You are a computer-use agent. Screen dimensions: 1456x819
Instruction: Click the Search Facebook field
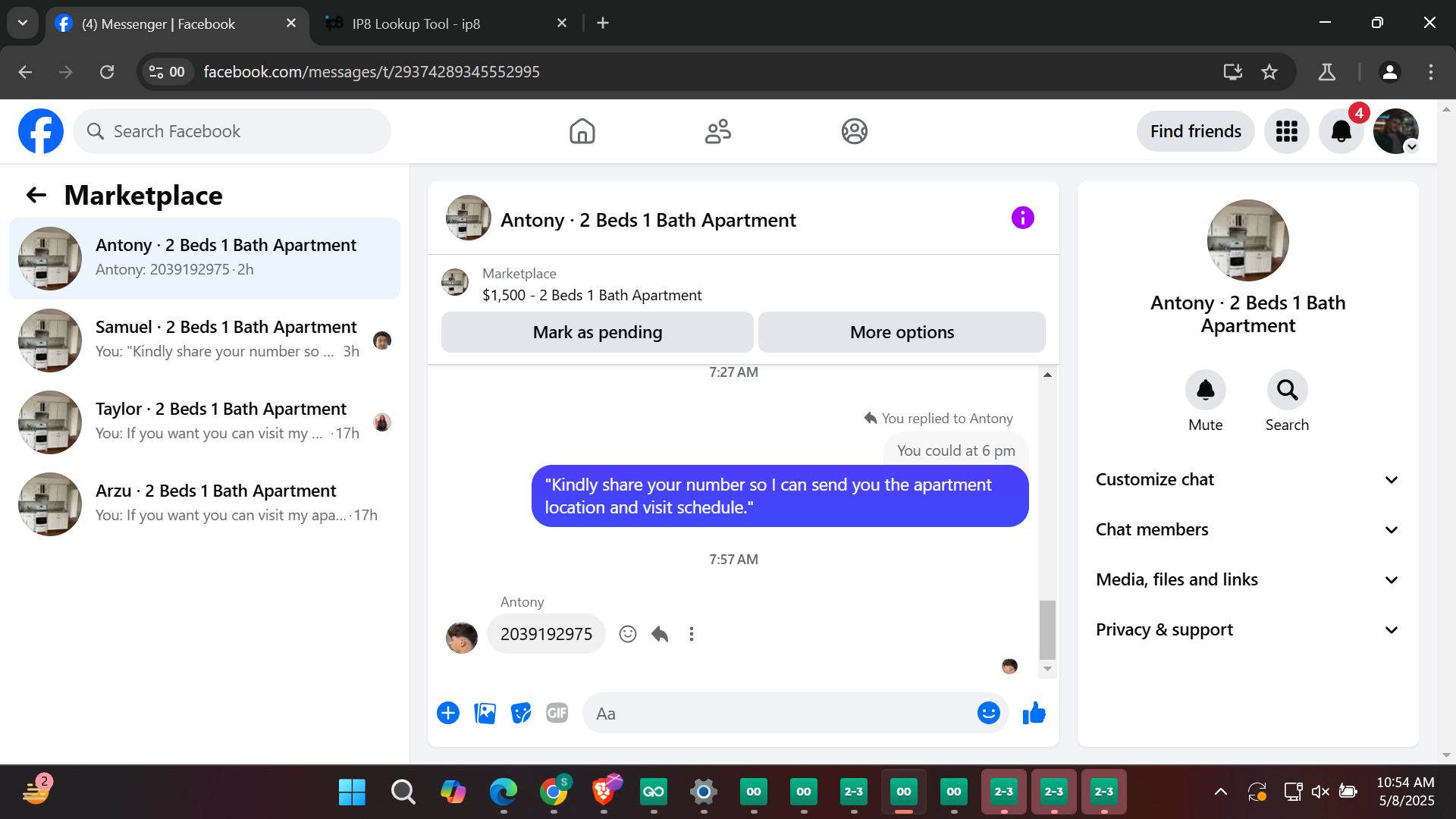pyautogui.click(x=232, y=131)
